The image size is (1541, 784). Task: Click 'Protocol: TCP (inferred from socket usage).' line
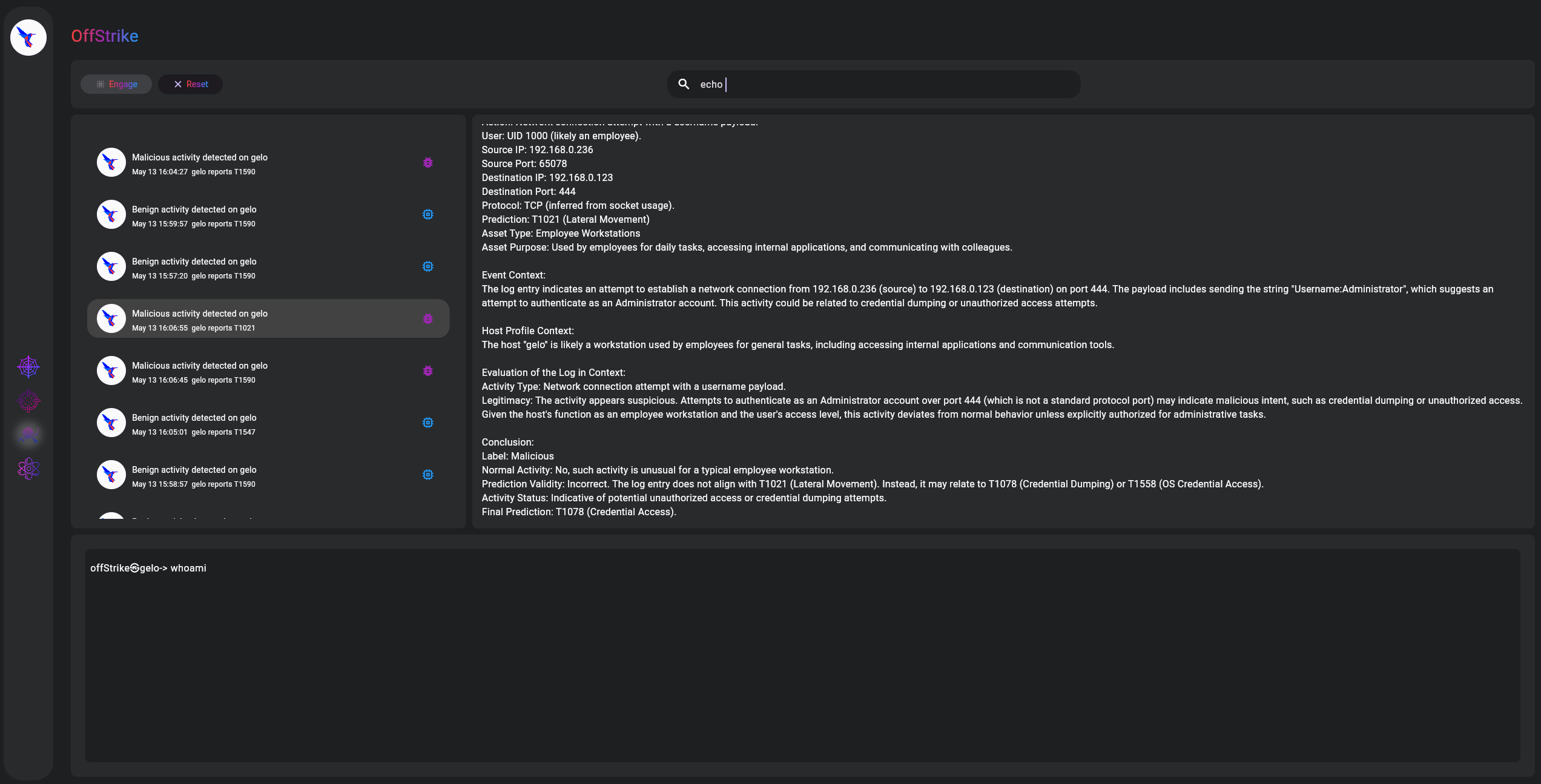578,205
